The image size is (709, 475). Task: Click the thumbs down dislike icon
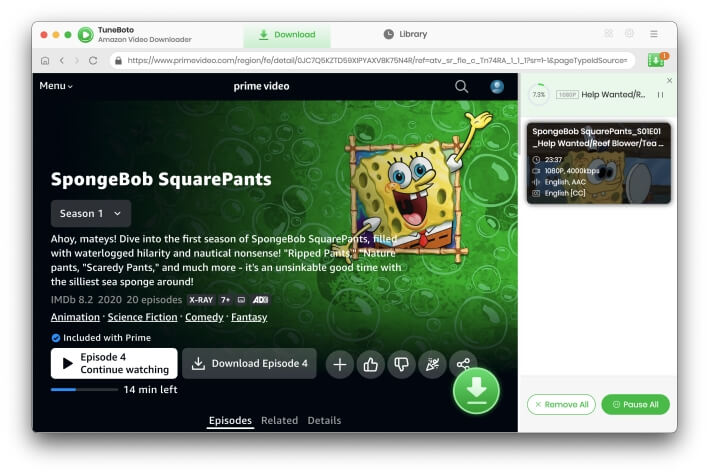pos(401,364)
